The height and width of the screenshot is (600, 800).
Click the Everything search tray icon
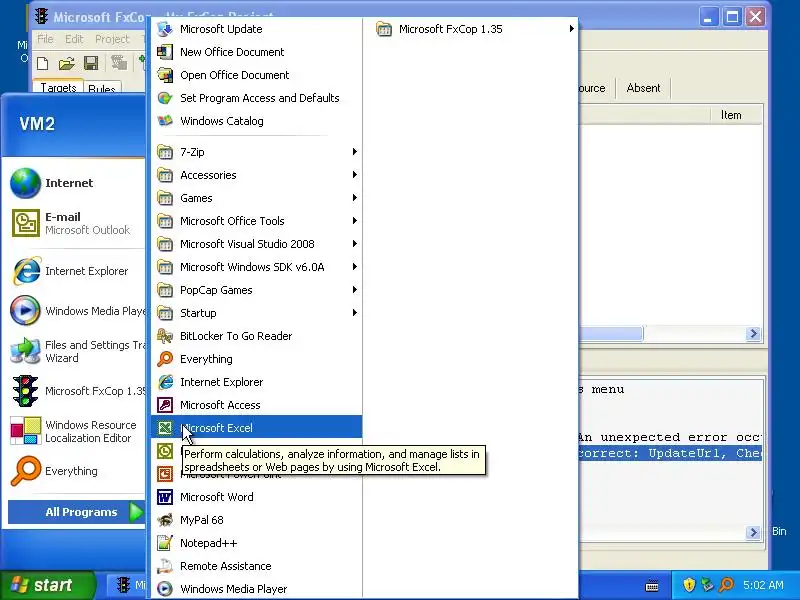pos(727,584)
